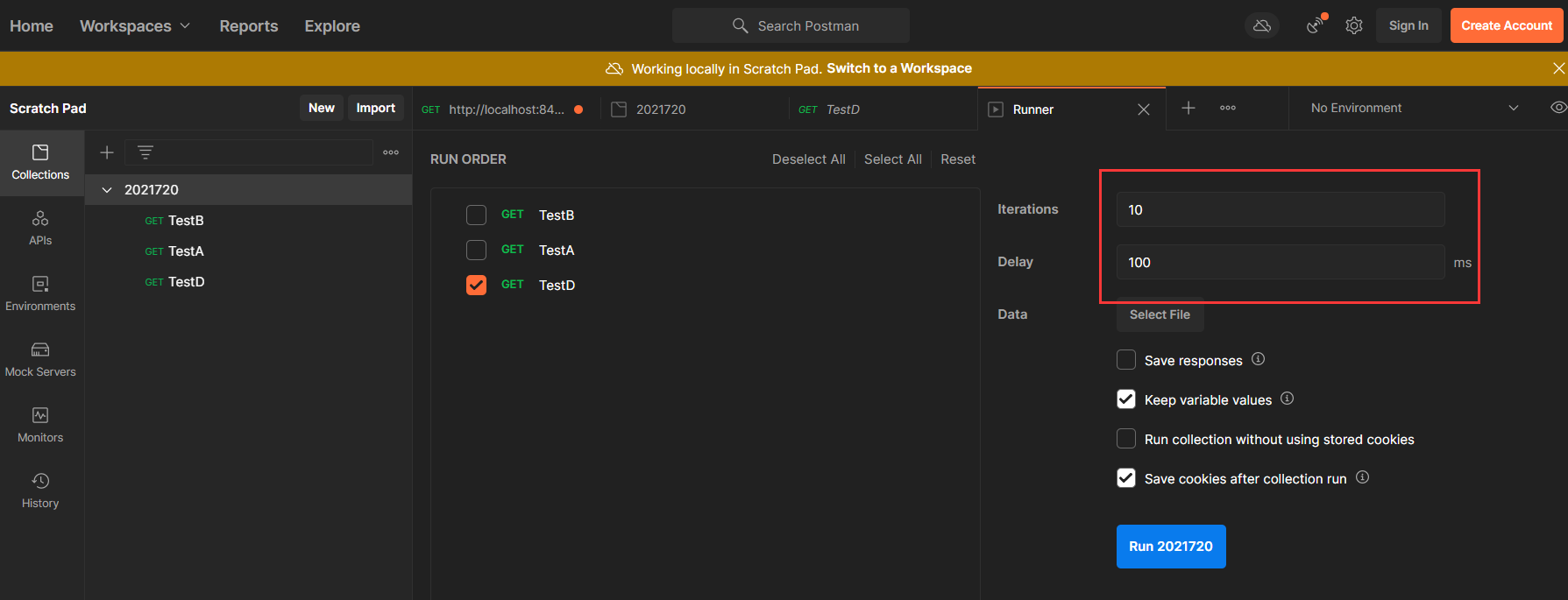Enable Save responses checkbox
Image resolution: width=1568 pixels, height=600 pixels.
pyautogui.click(x=1126, y=360)
